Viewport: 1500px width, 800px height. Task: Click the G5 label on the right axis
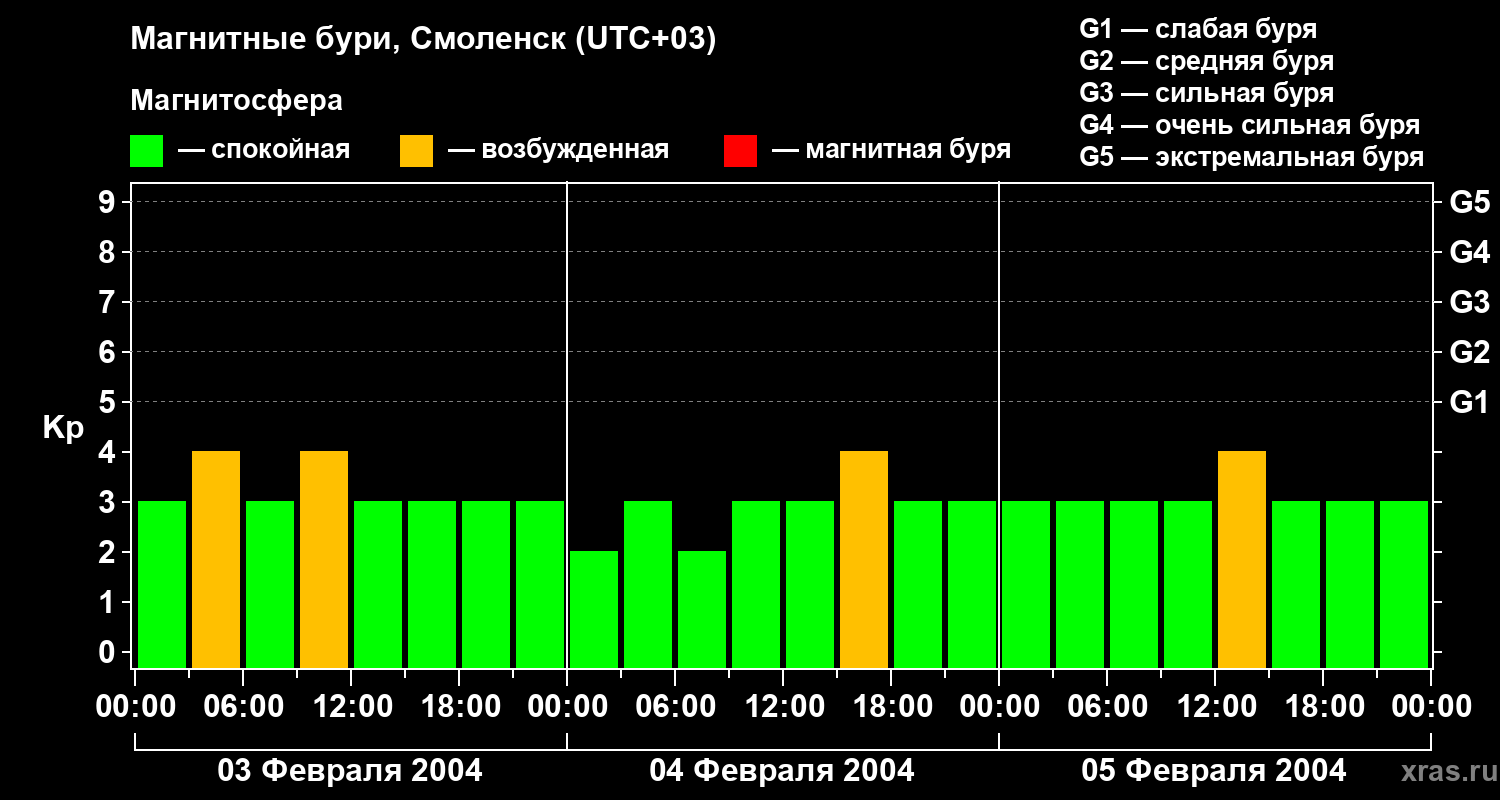click(x=1469, y=202)
